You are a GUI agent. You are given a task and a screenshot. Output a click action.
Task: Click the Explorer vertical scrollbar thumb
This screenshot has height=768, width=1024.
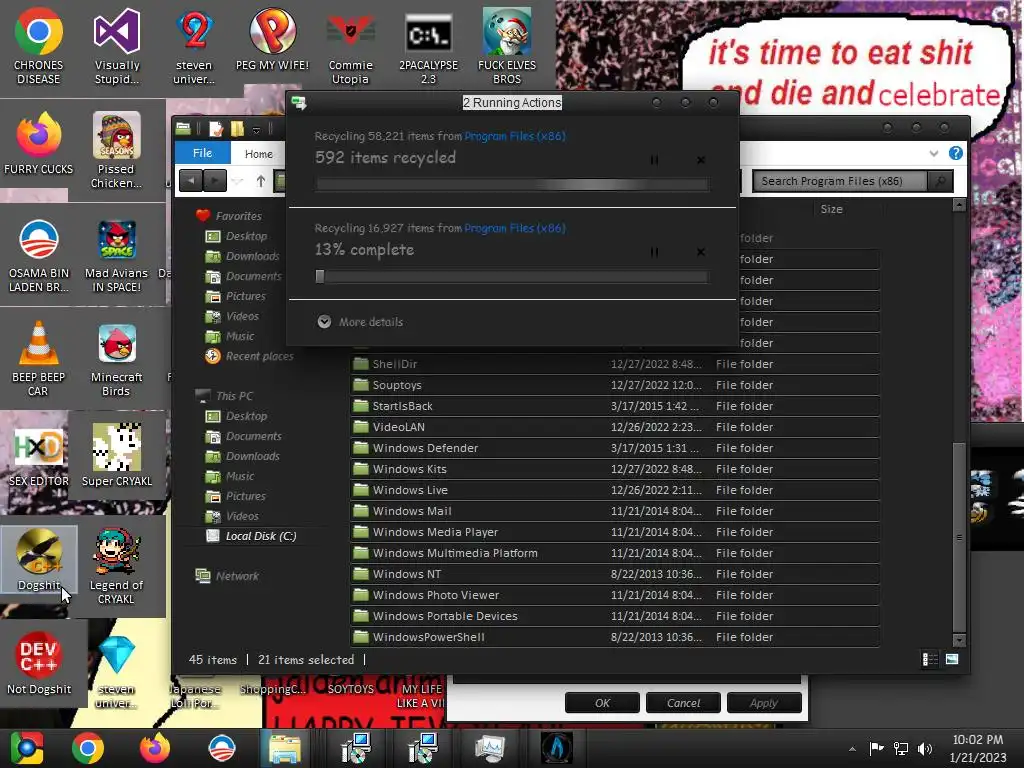959,537
